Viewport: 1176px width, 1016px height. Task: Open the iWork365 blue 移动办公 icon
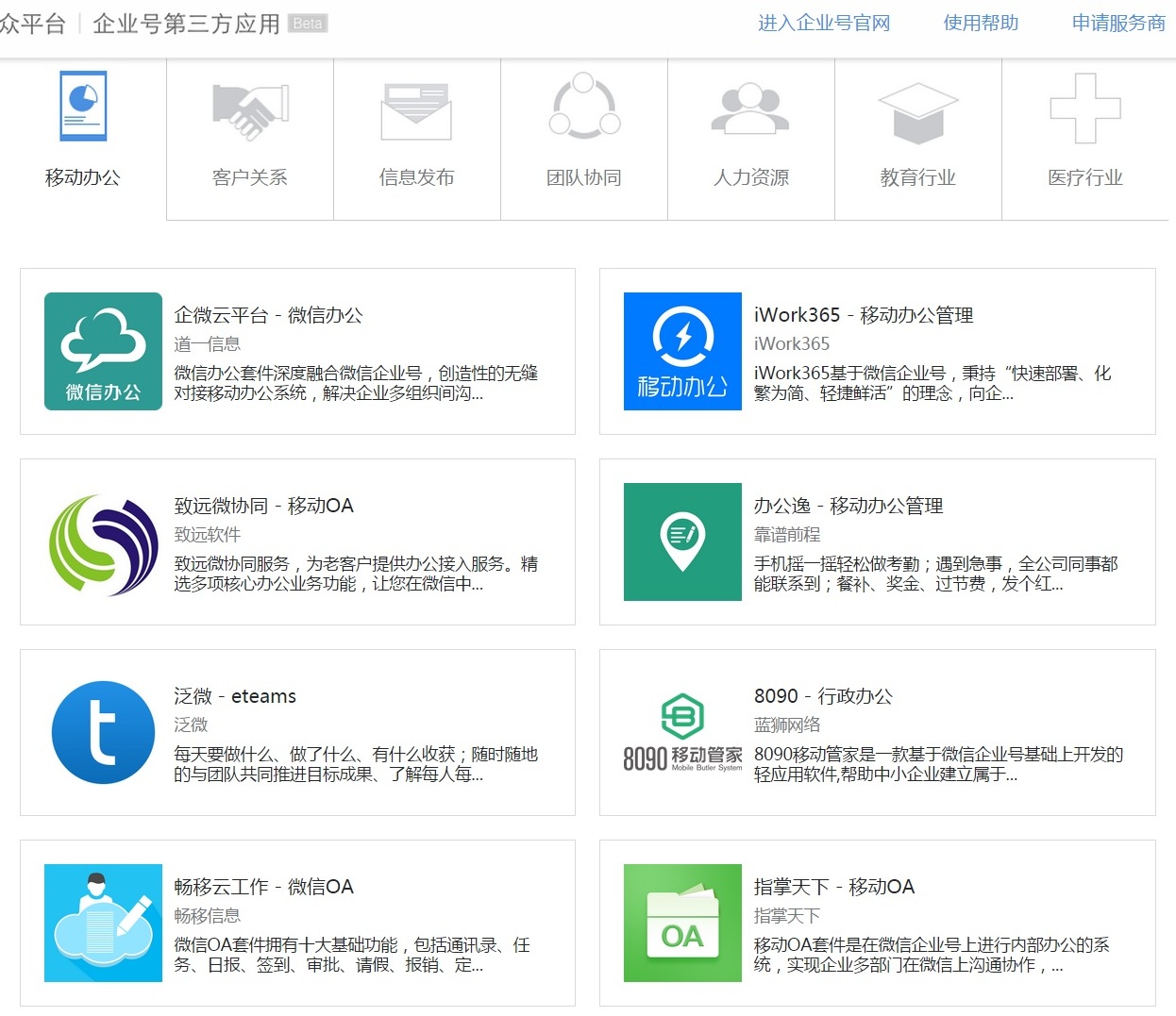point(682,351)
